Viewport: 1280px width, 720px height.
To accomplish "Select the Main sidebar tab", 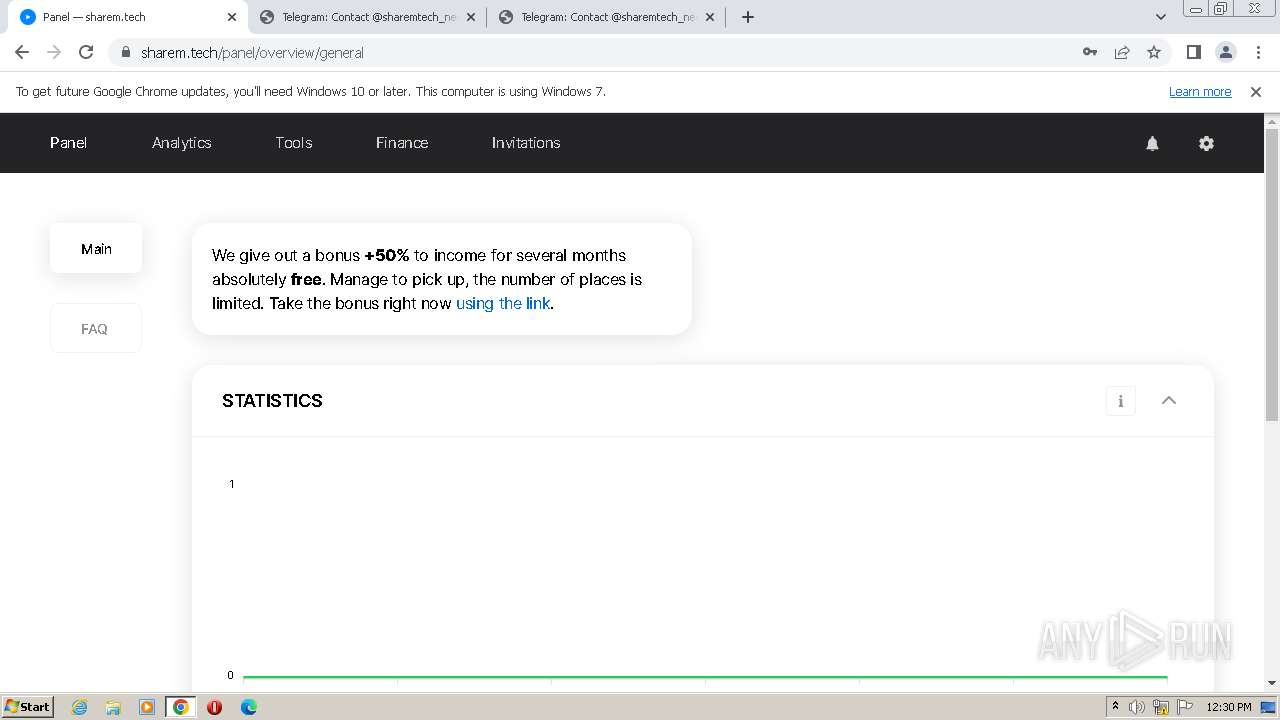I will (x=96, y=248).
